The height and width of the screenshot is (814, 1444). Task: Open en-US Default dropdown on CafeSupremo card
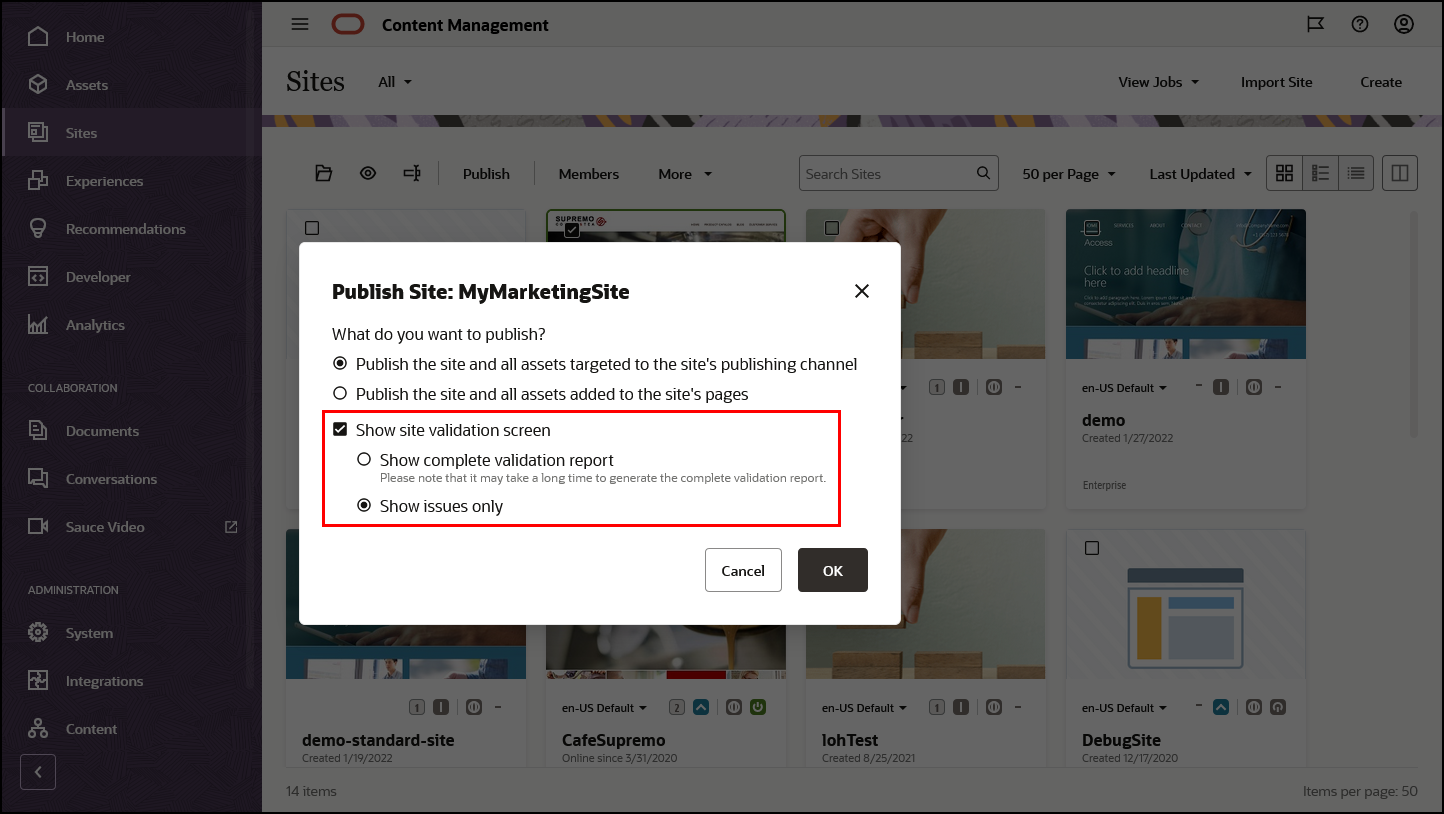tap(604, 708)
